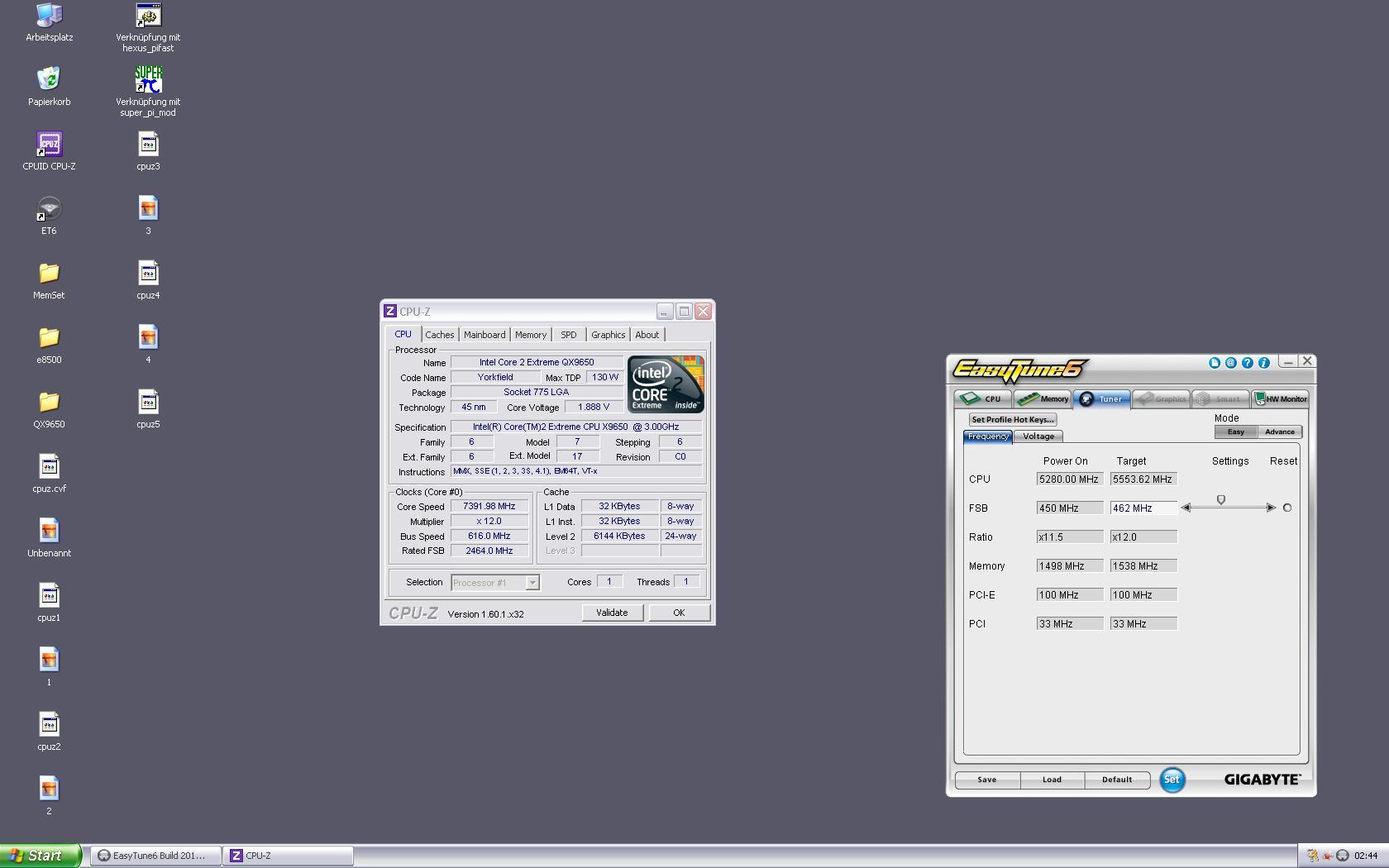Click the FSB reset radio button
Viewport: 1389px width, 868px height.
point(1286,508)
